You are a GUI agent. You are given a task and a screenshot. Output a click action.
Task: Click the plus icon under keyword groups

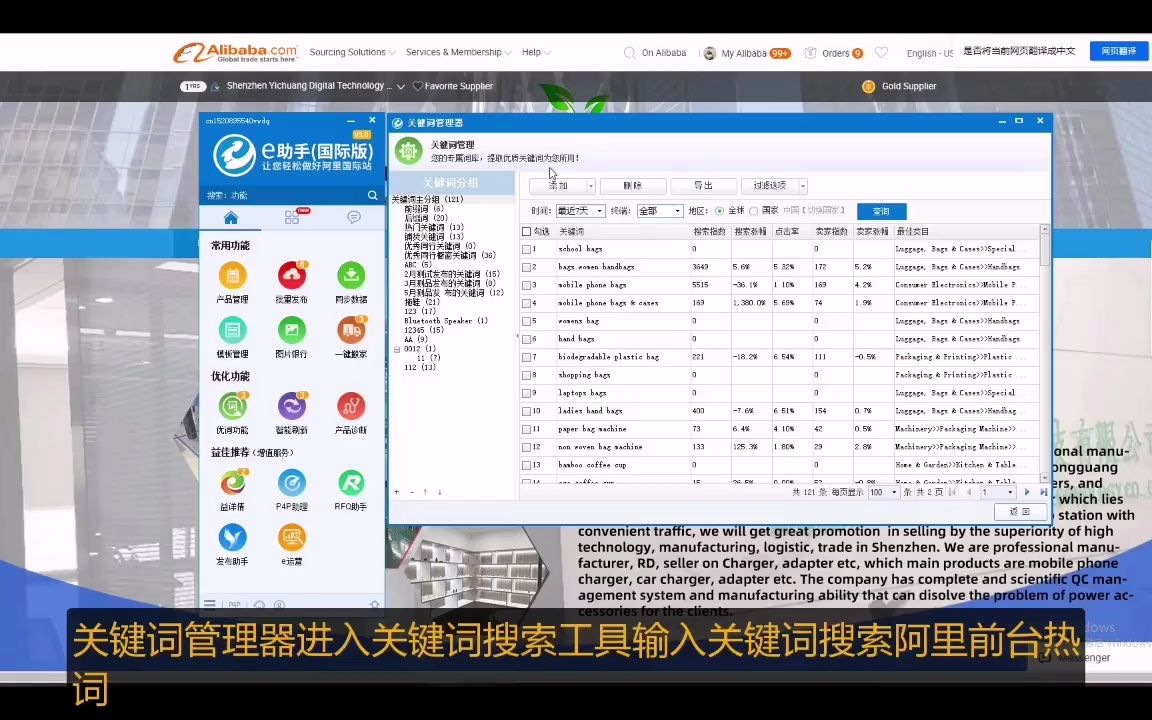tap(397, 492)
